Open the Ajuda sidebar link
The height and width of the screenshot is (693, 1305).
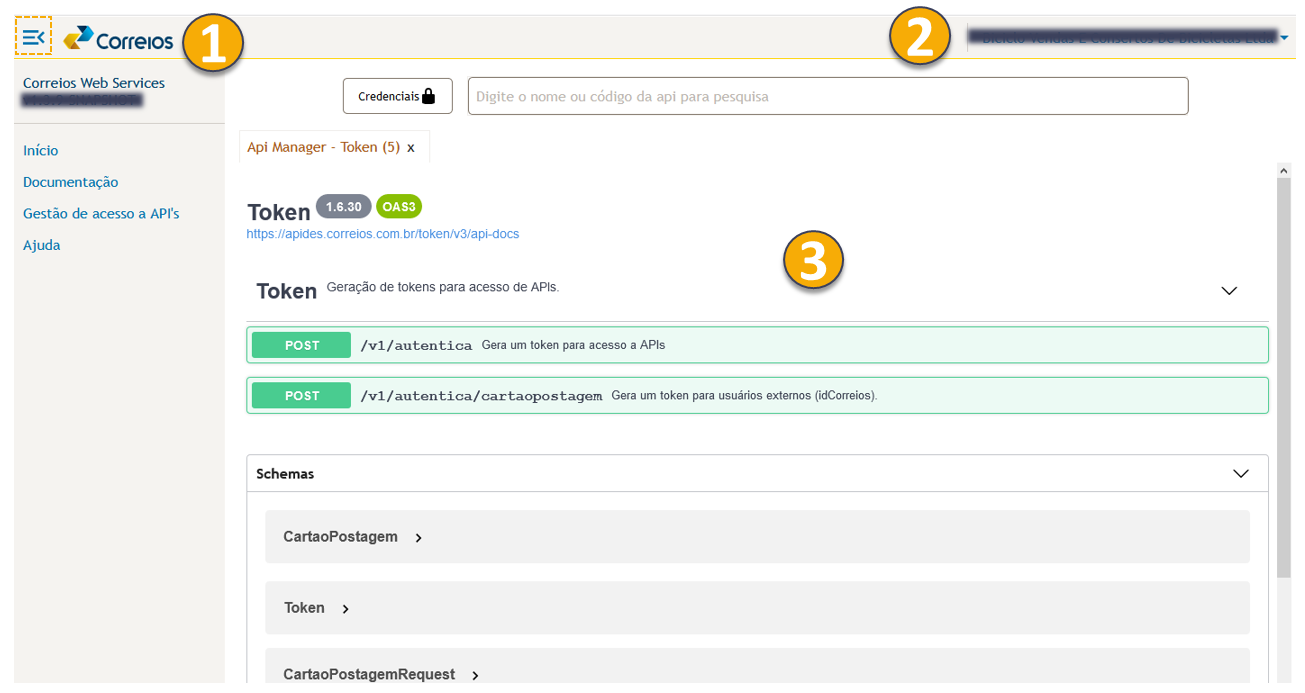(42, 245)
